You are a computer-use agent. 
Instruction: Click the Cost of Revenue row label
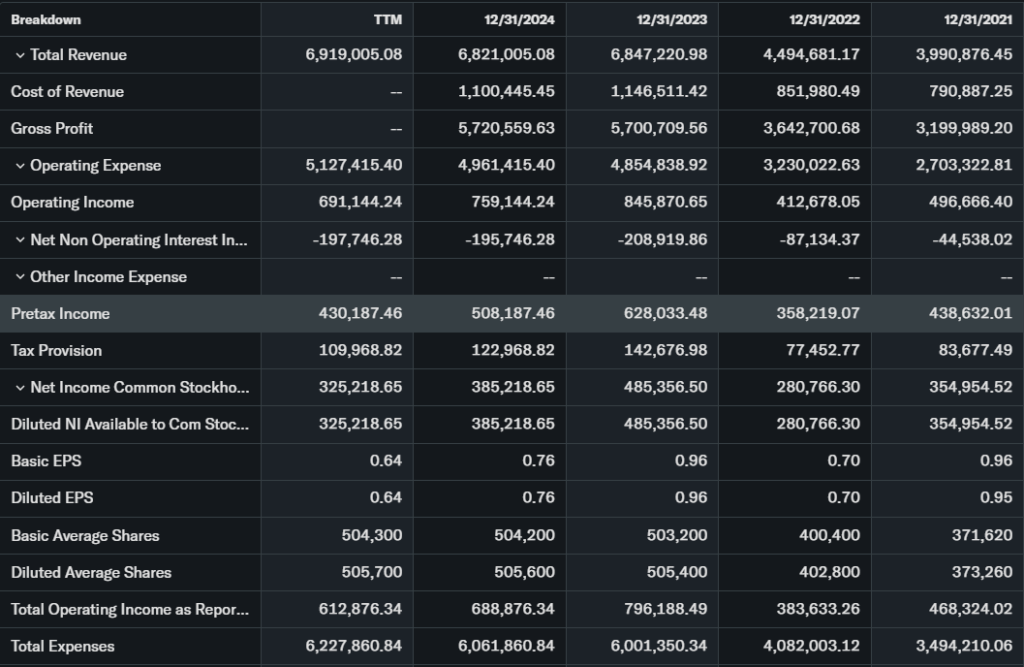(x=67, y=92)
